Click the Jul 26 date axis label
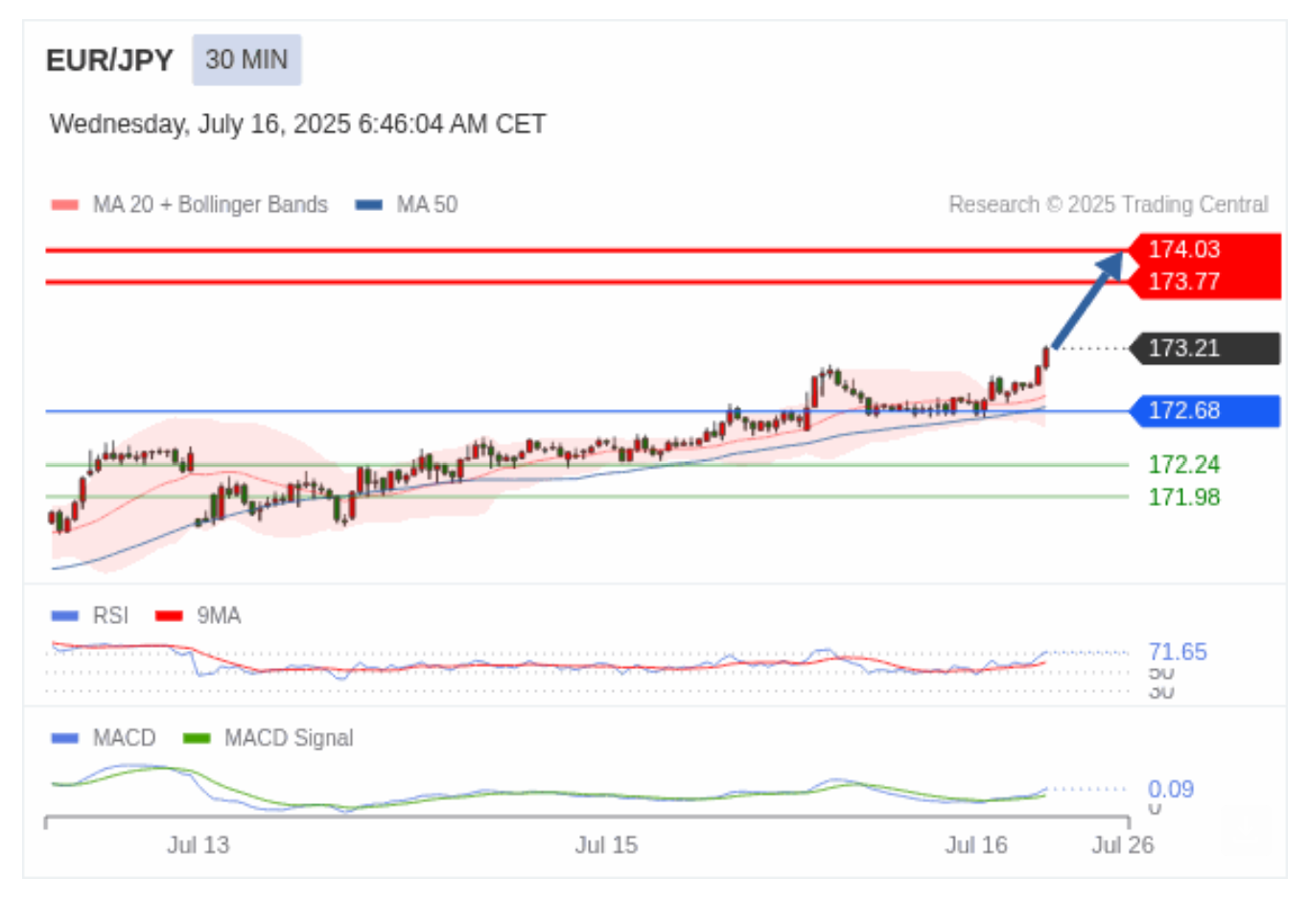Image resolution: width=1308 pixels, height=924 pixels. tap(1122, 844)
